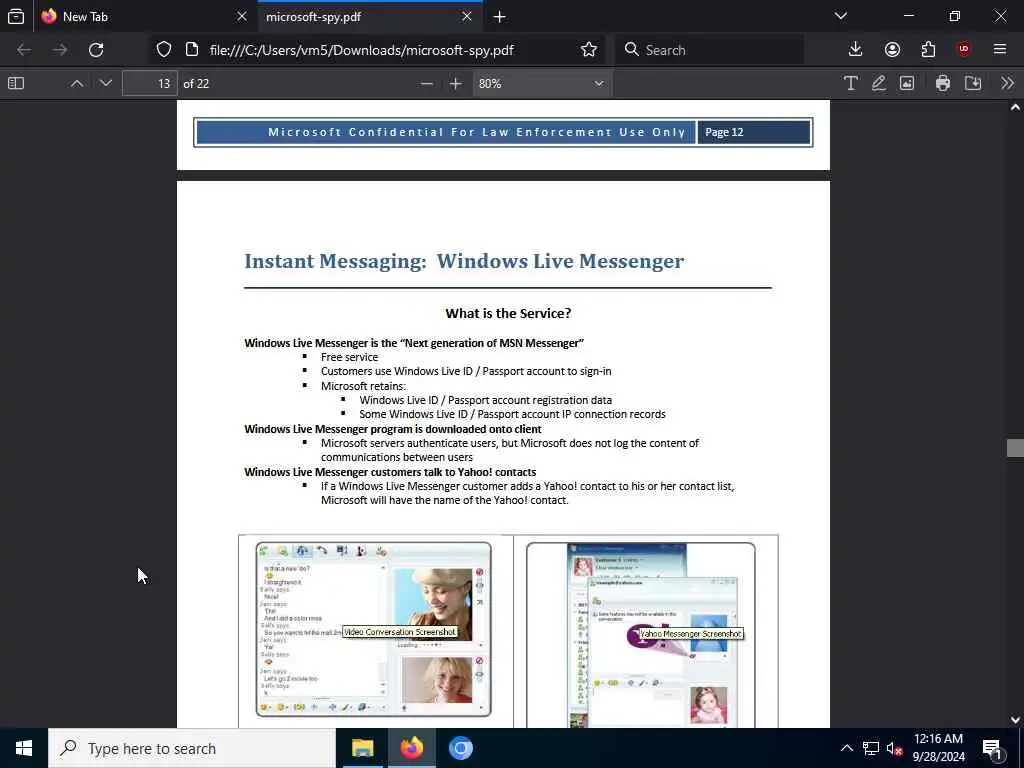This screenshot has width=1024, height=768.
Task: Select the add image tool
Action: tap(907, 84)
